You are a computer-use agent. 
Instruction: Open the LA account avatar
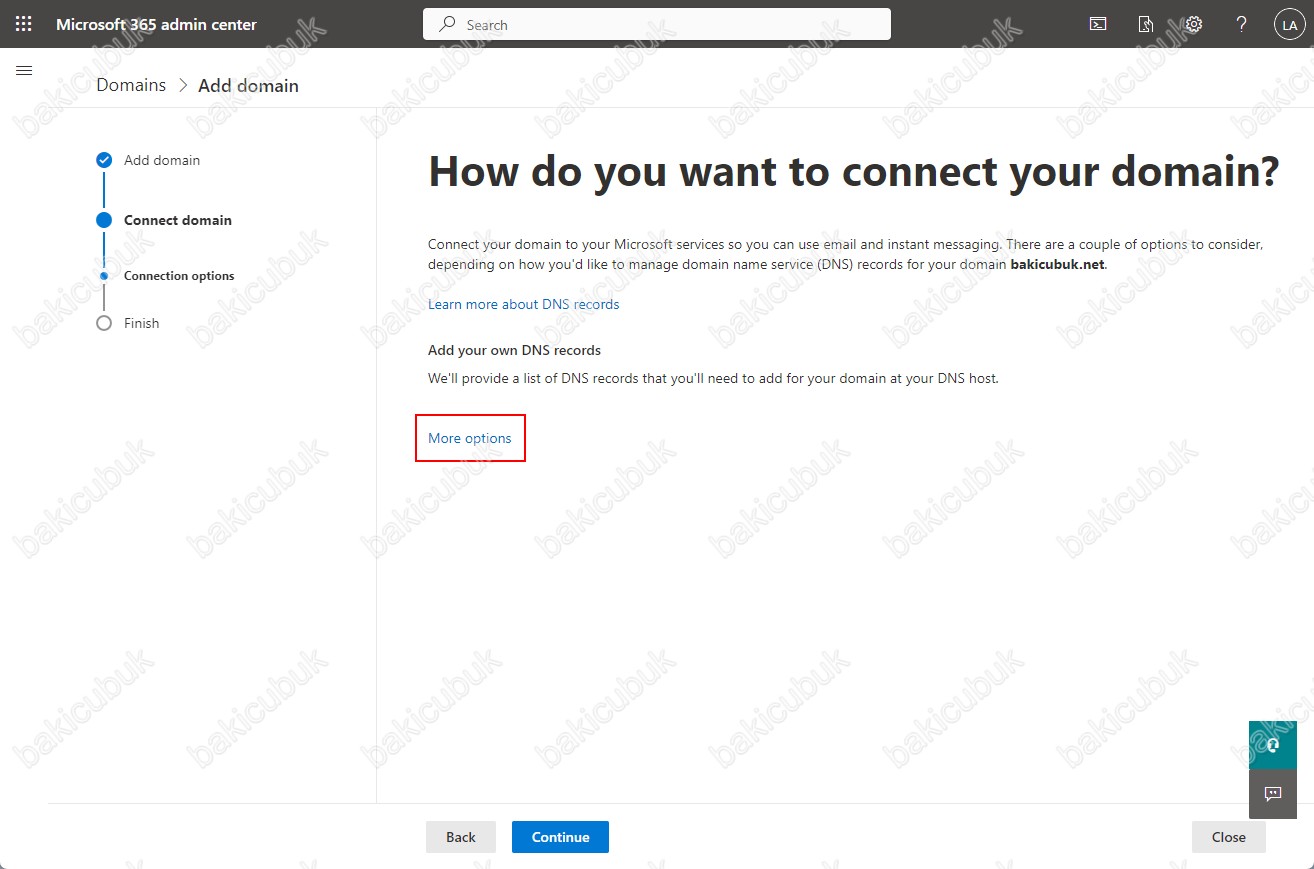pos(1288,25)
